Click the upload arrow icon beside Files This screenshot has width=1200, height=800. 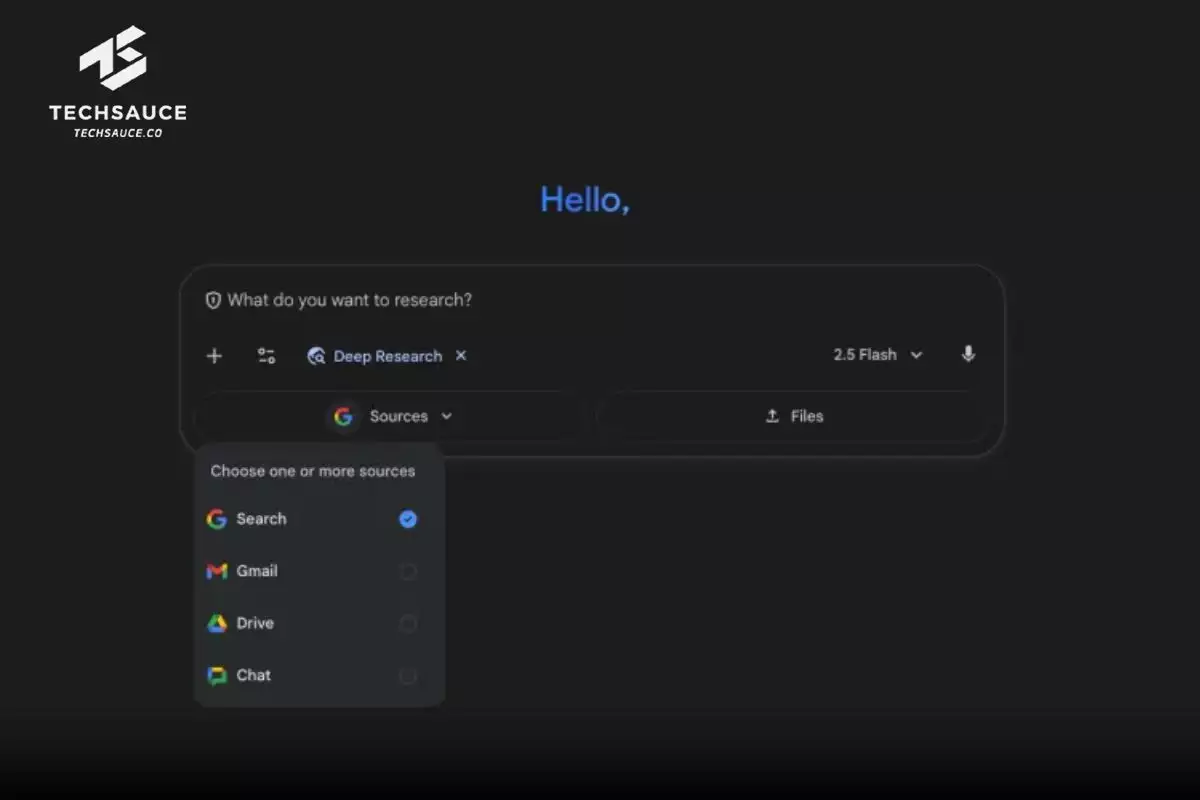[772, 416]
